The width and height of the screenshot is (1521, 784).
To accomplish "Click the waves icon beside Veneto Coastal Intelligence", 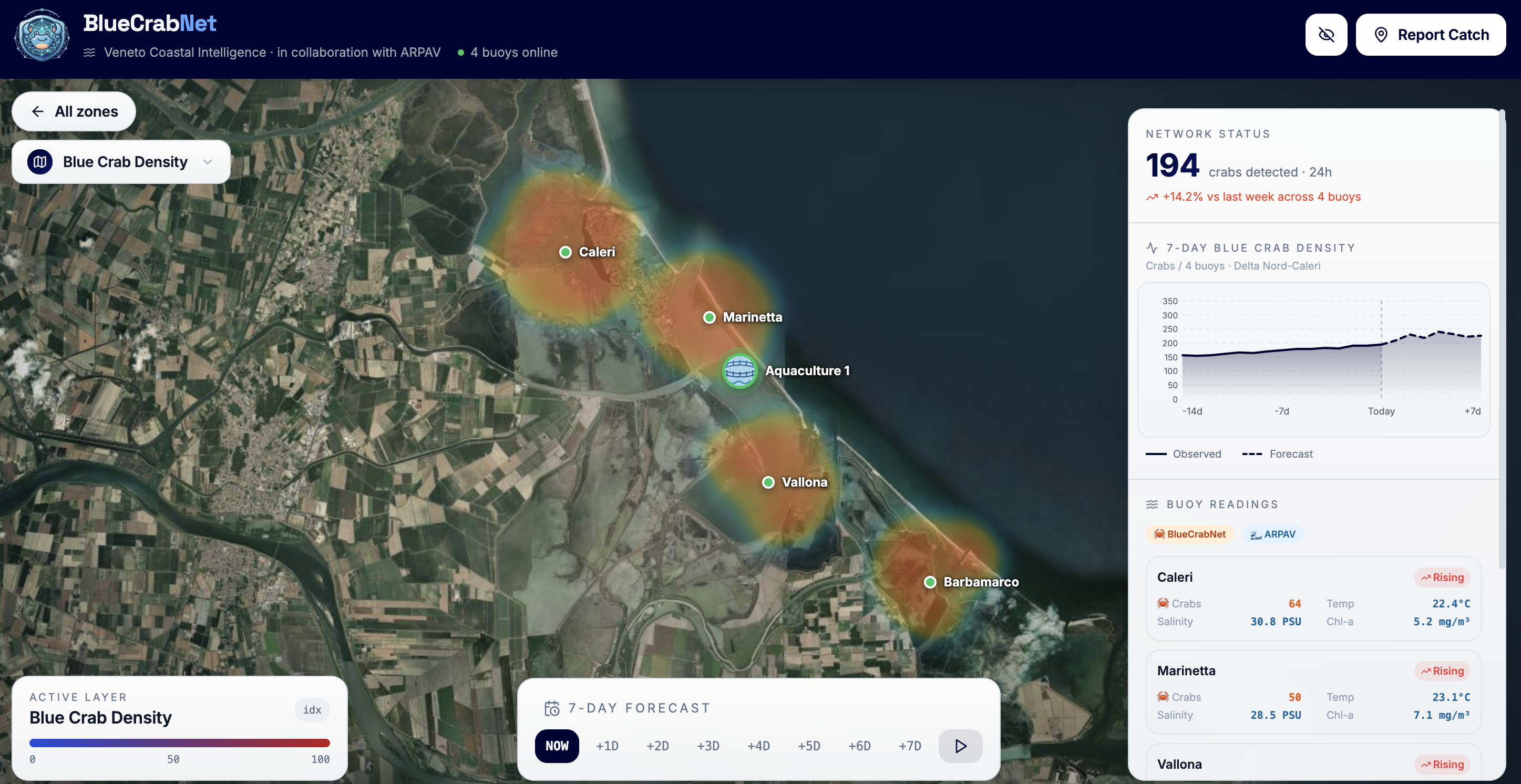I will point(89,53).
